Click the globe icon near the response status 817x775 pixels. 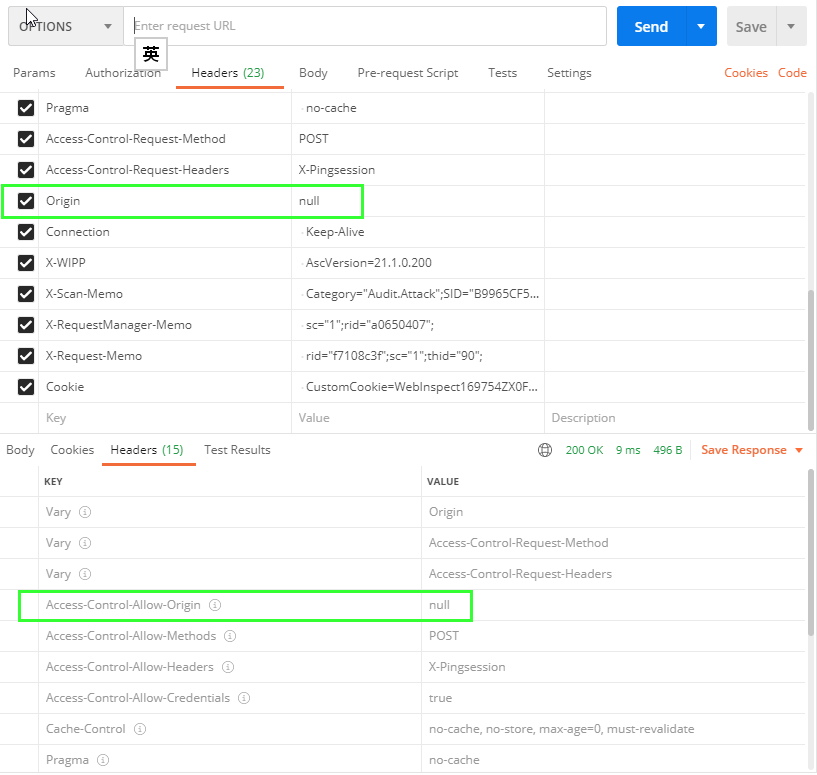[544, 450]
